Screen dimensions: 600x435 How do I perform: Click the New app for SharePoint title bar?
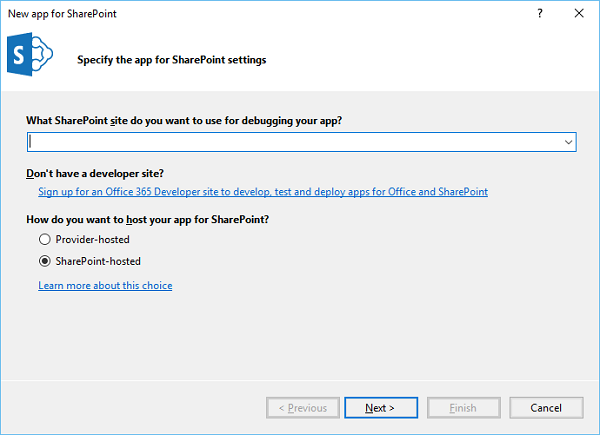pyautogui.click(x=250, y=14)
